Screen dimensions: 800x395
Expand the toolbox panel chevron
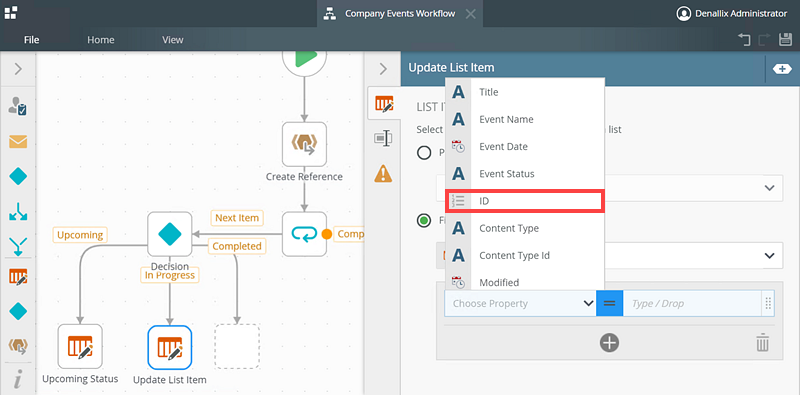click(x=18, y=69)
